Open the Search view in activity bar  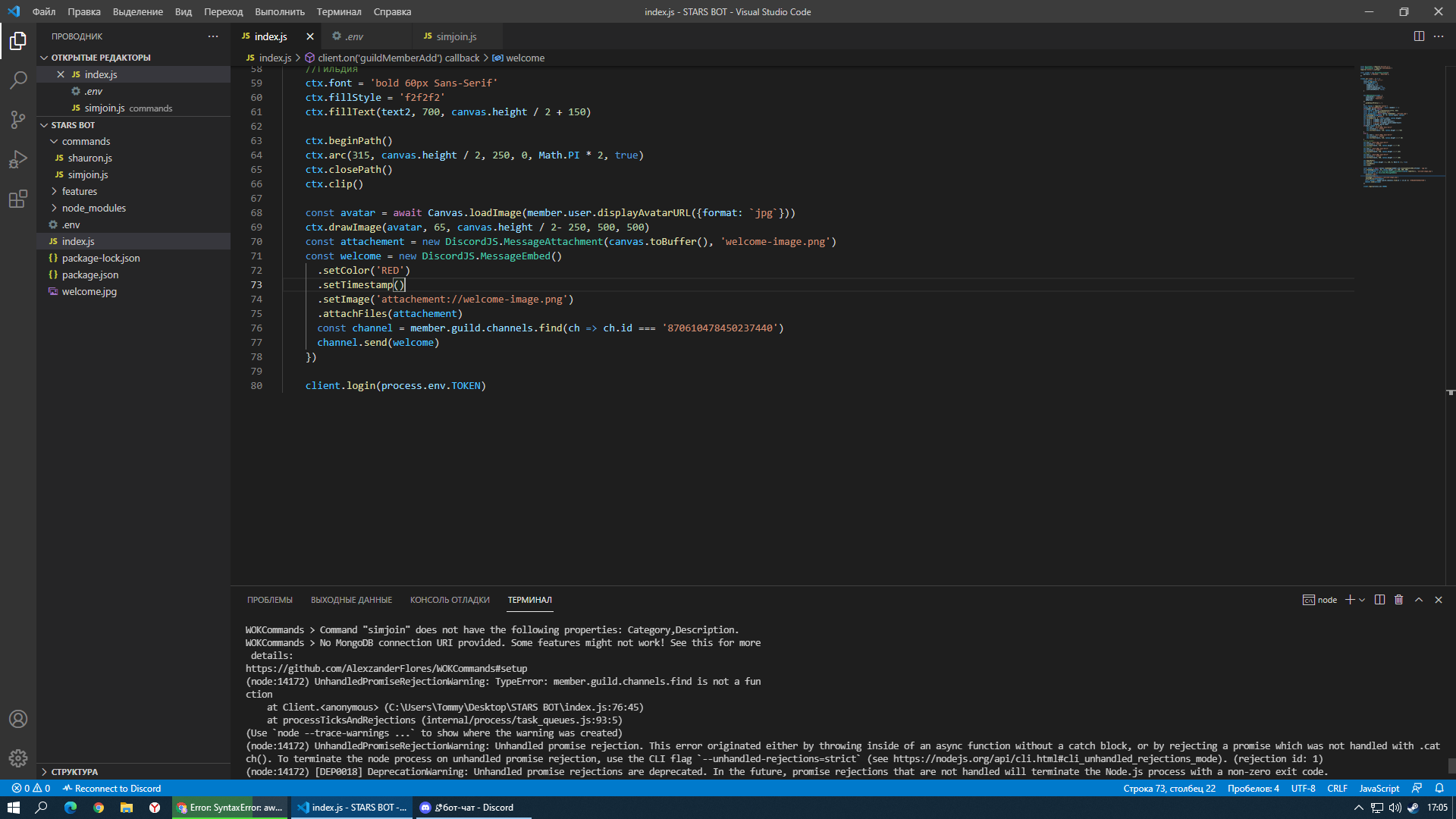point(18,80)
